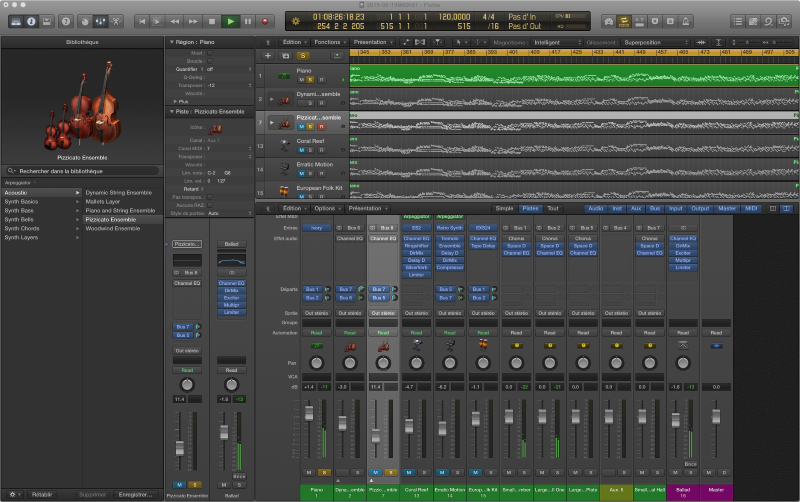Mute the Coral Reef track
This screenshot has height=502, width=800.
tap(300, 150)
